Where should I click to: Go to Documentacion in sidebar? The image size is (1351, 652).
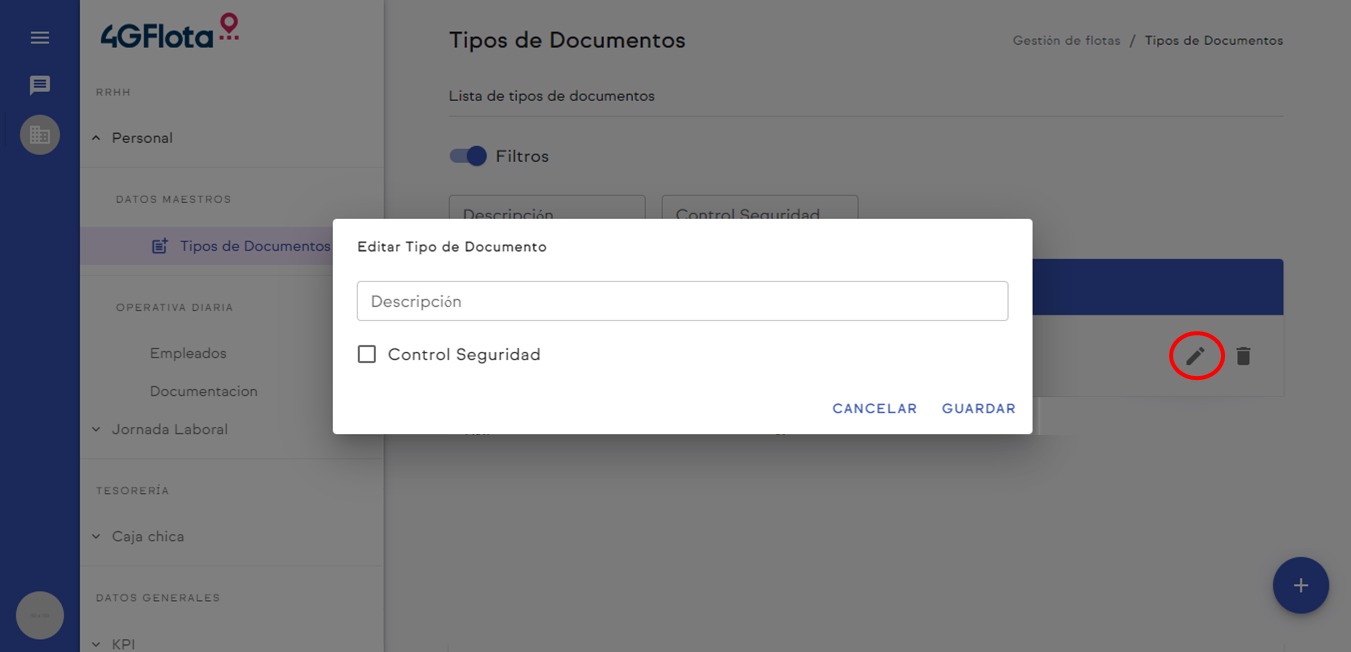click(203, 391)
